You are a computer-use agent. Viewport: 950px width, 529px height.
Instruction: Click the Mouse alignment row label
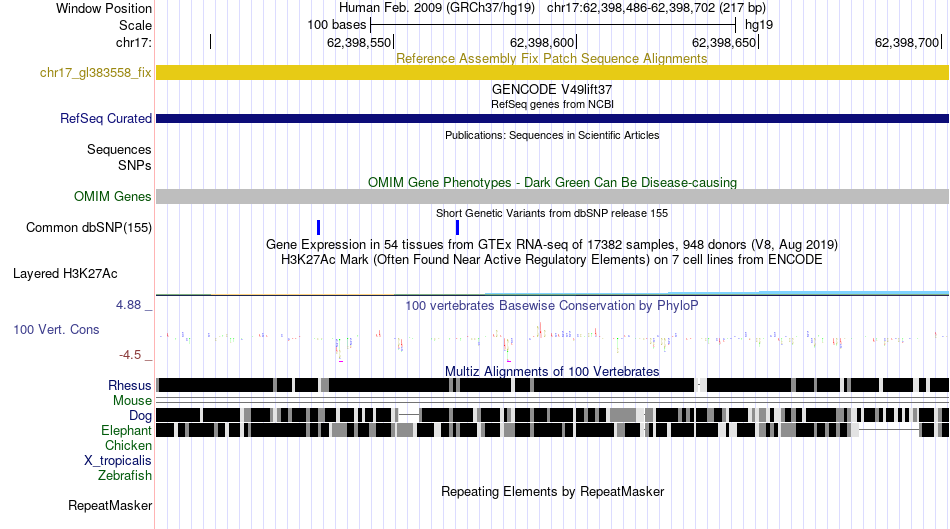coord(131,401)
